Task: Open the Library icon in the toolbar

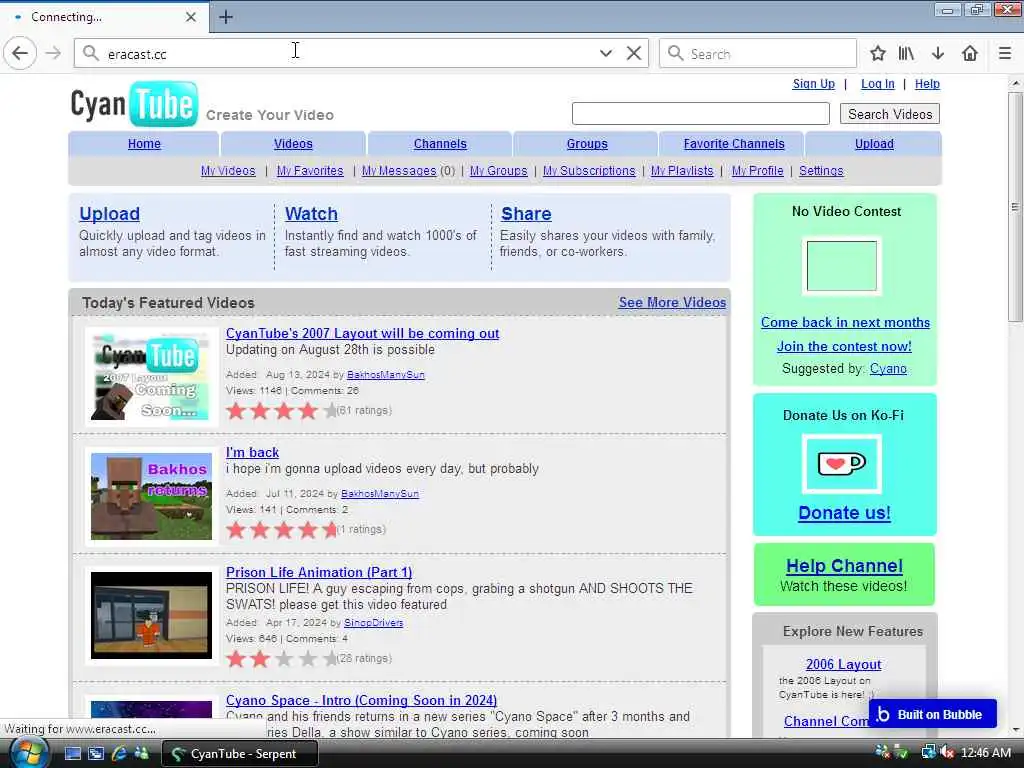Action: [906, 54]
